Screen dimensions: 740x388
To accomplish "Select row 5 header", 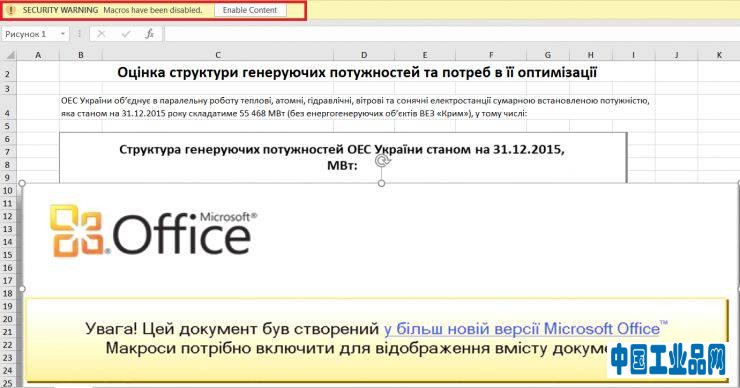I will click(8, 126).
